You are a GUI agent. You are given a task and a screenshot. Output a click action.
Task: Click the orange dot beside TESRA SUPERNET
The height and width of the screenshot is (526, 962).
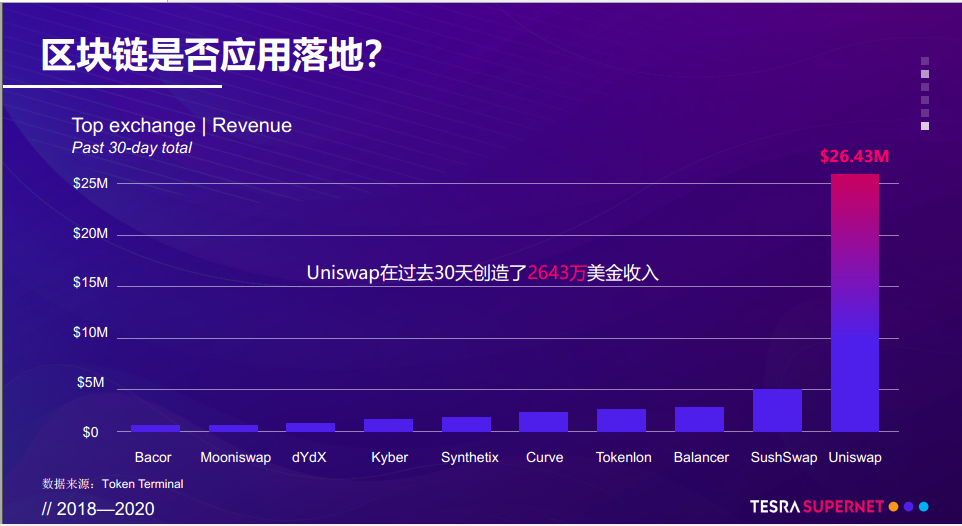tap(893, 506)
